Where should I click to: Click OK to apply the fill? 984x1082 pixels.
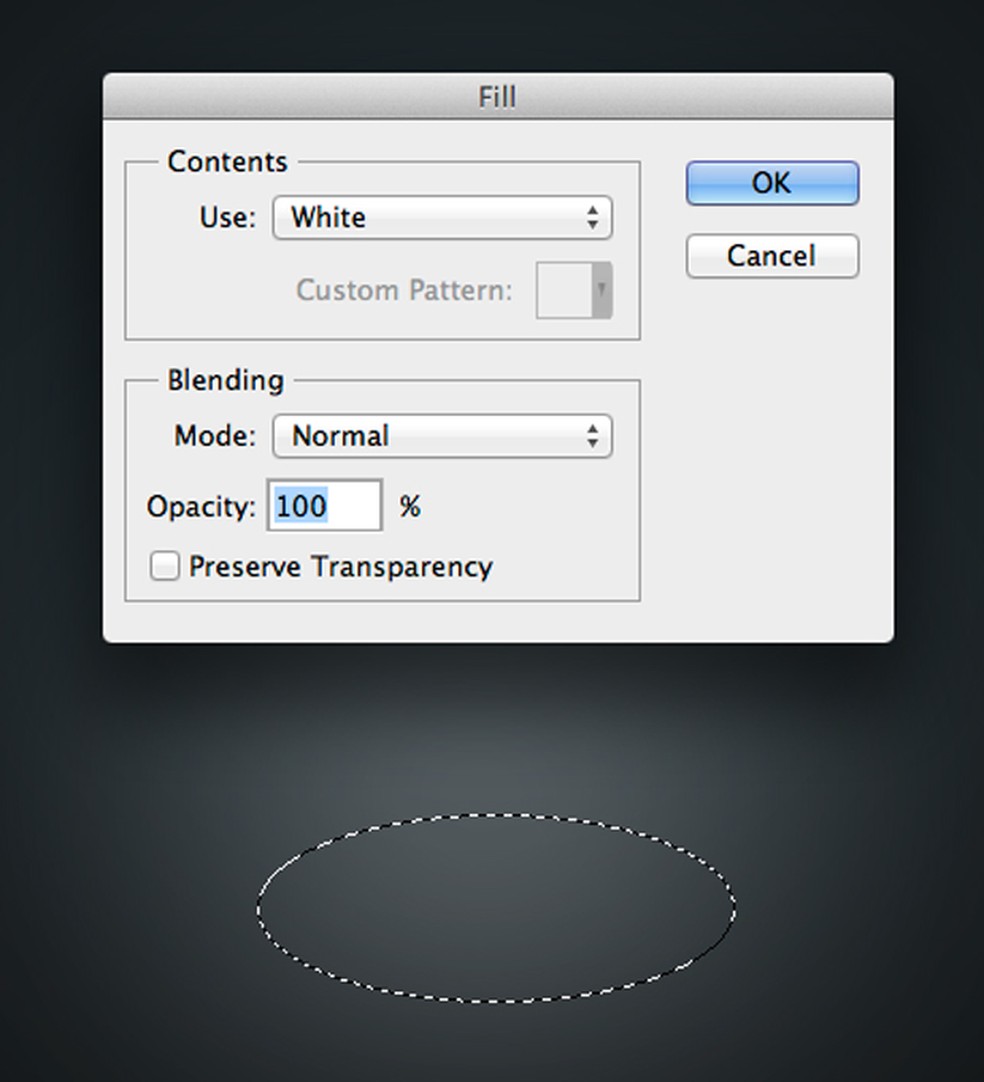tap(771, 183)
